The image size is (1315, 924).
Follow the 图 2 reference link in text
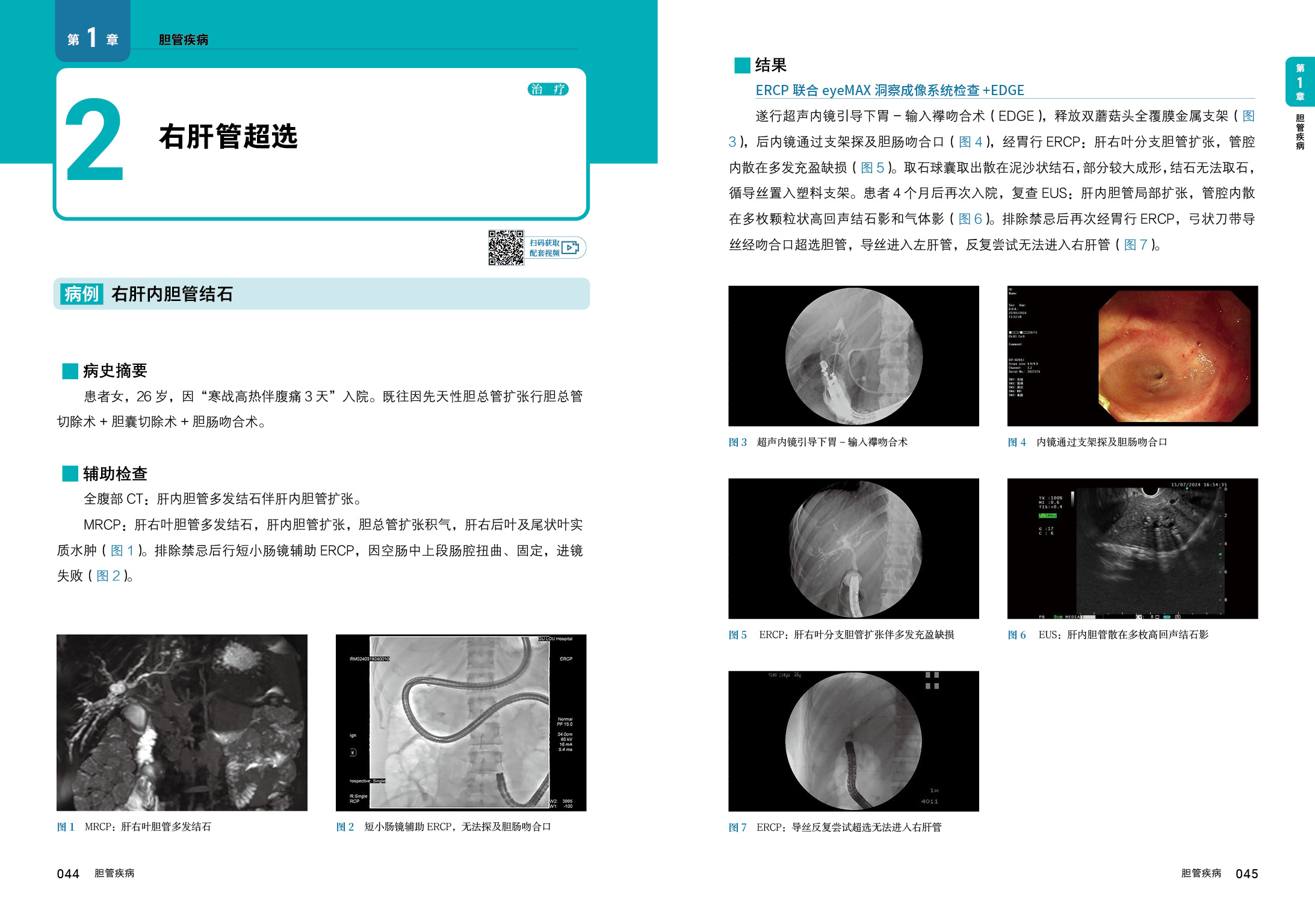108,576
